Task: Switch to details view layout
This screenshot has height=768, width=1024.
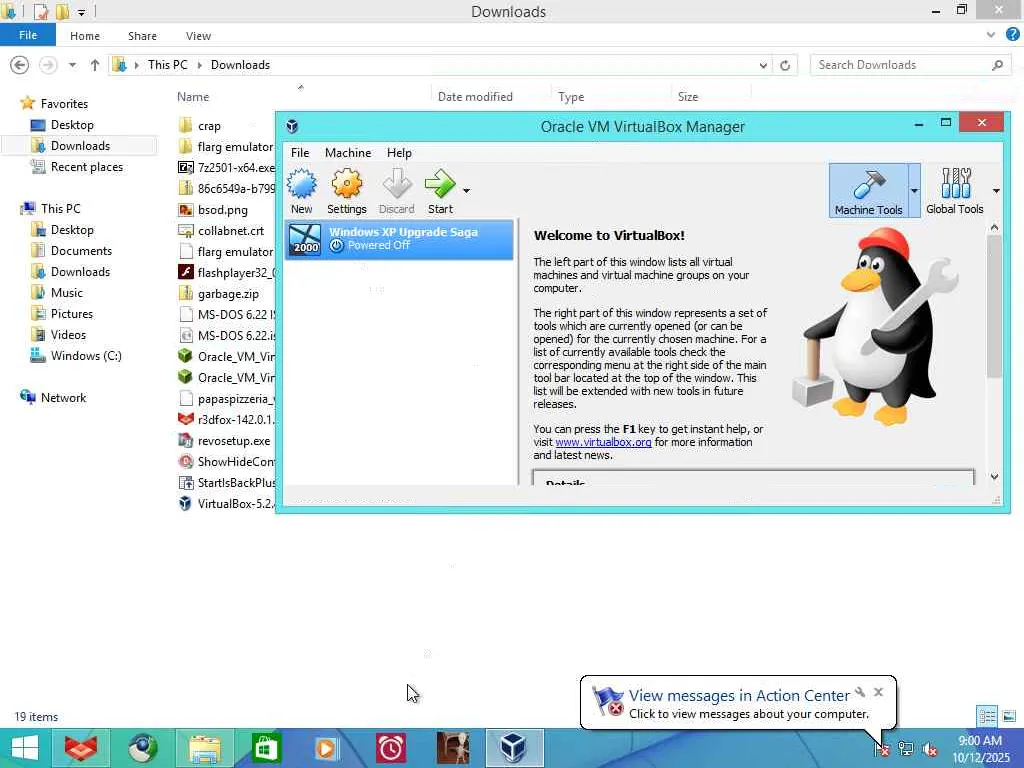Action: [987, 716]
